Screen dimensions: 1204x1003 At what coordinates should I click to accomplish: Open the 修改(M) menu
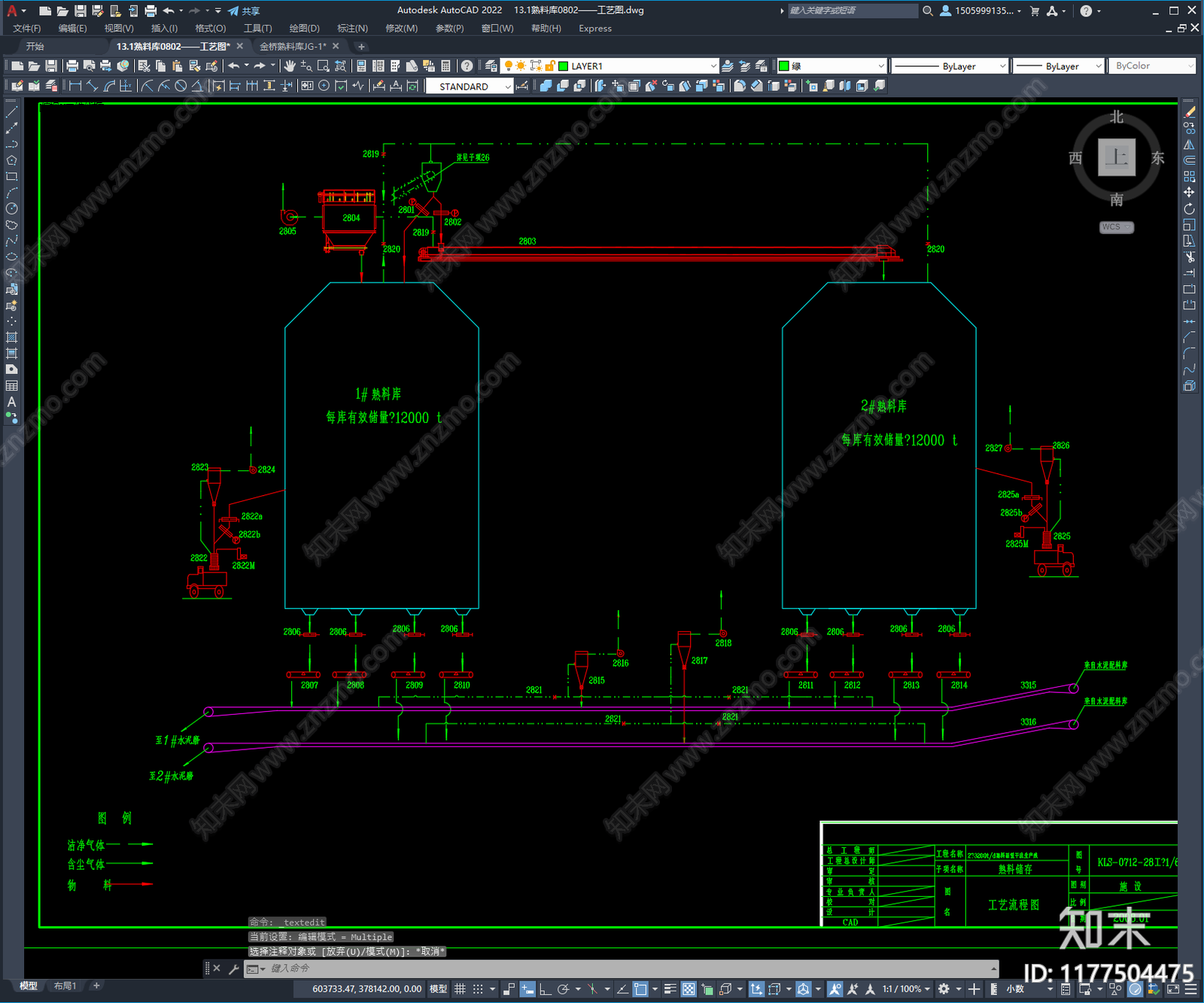(x=402, y=29)
